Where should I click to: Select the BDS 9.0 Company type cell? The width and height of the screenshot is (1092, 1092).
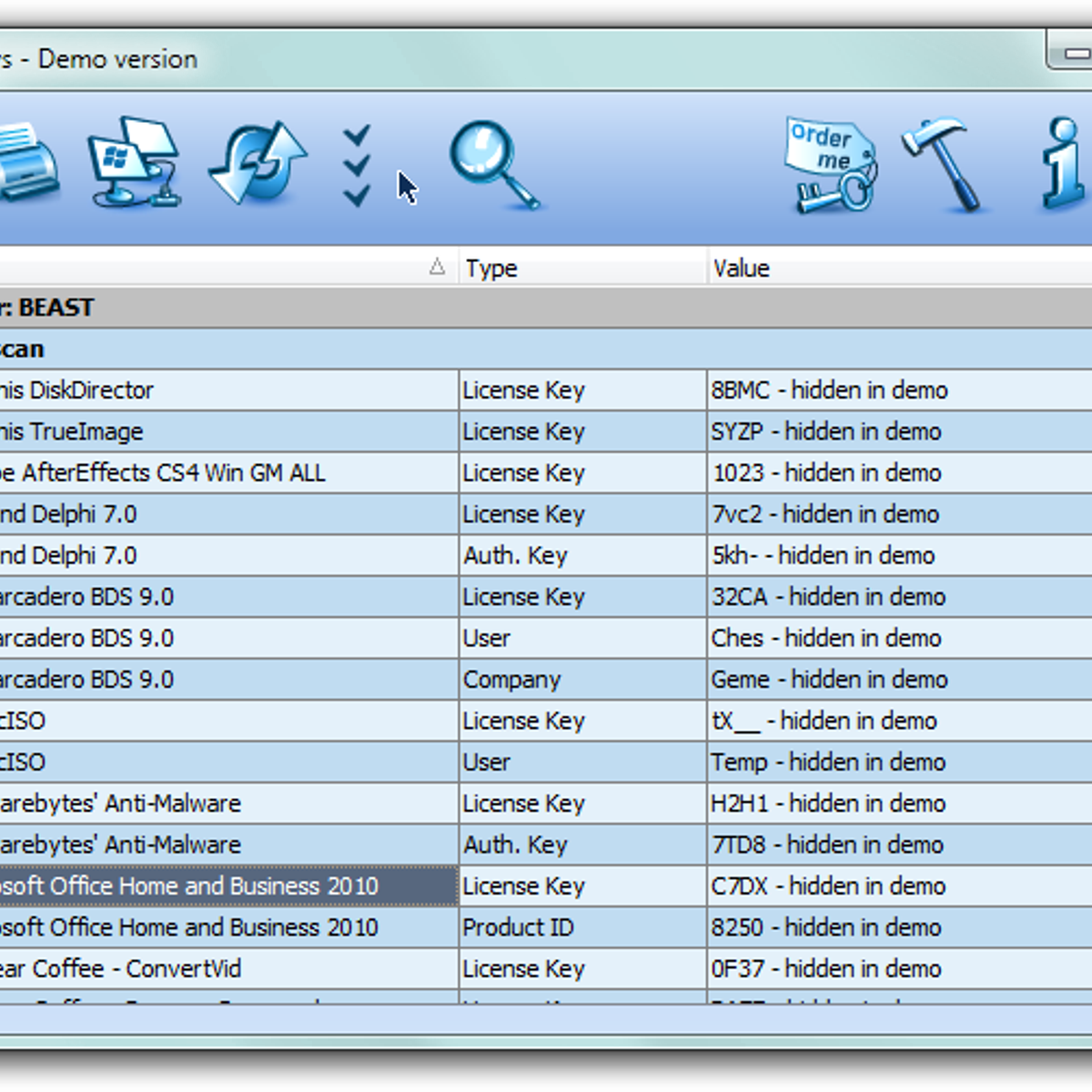click(582, 680)
